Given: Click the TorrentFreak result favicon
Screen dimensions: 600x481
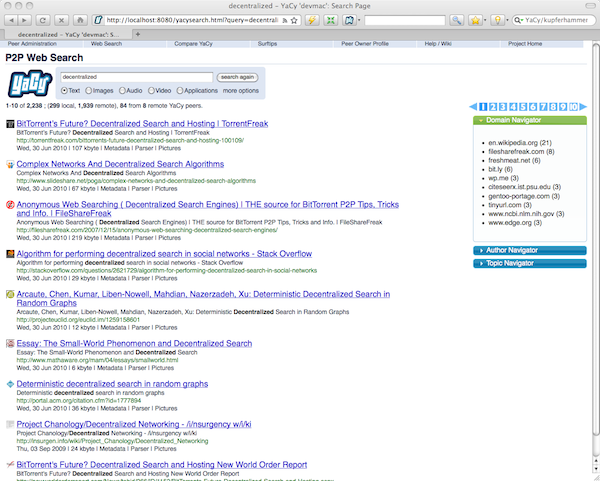Looking at the screenshot, I should pos(10,124).
